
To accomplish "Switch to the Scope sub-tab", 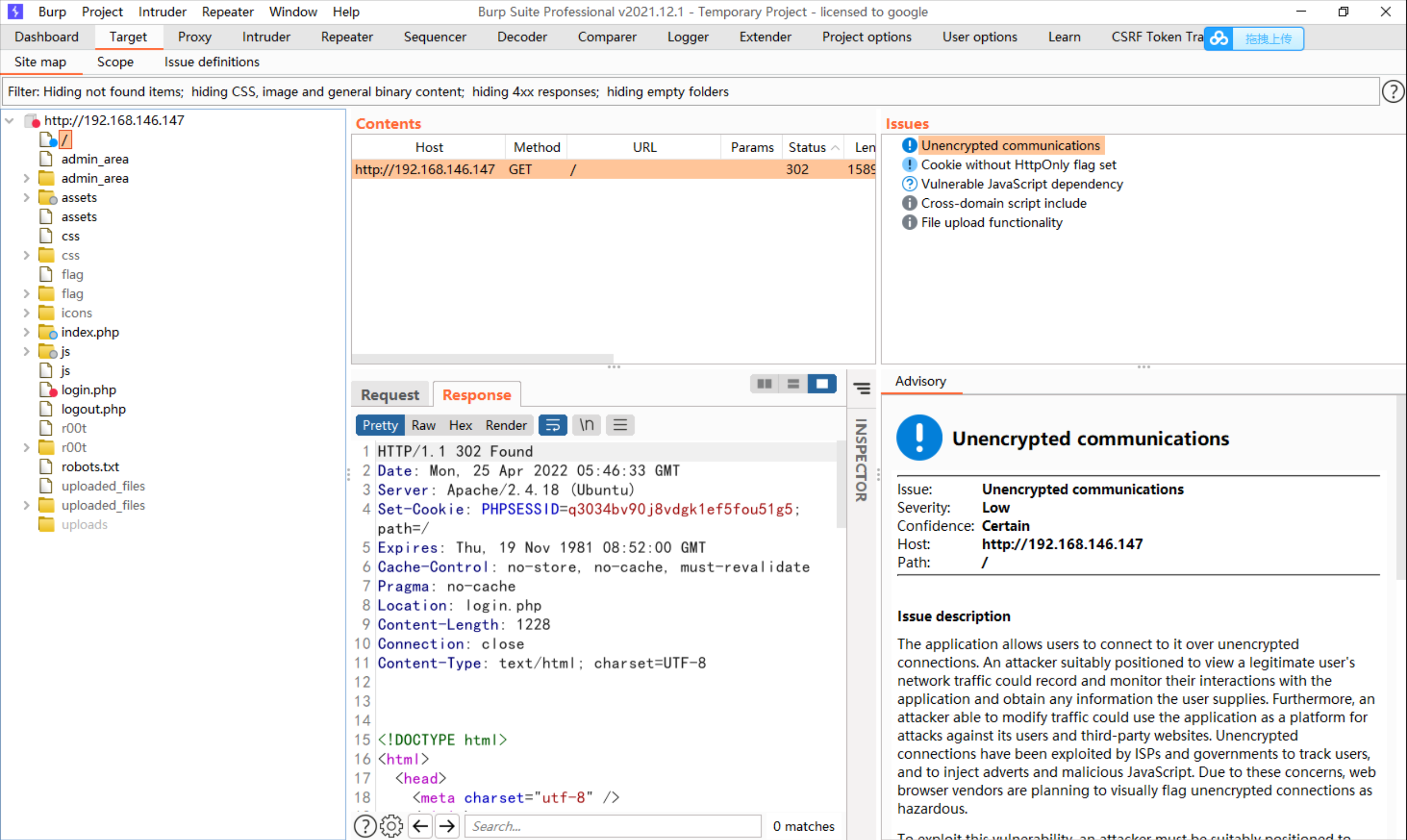I will (115, 62).
